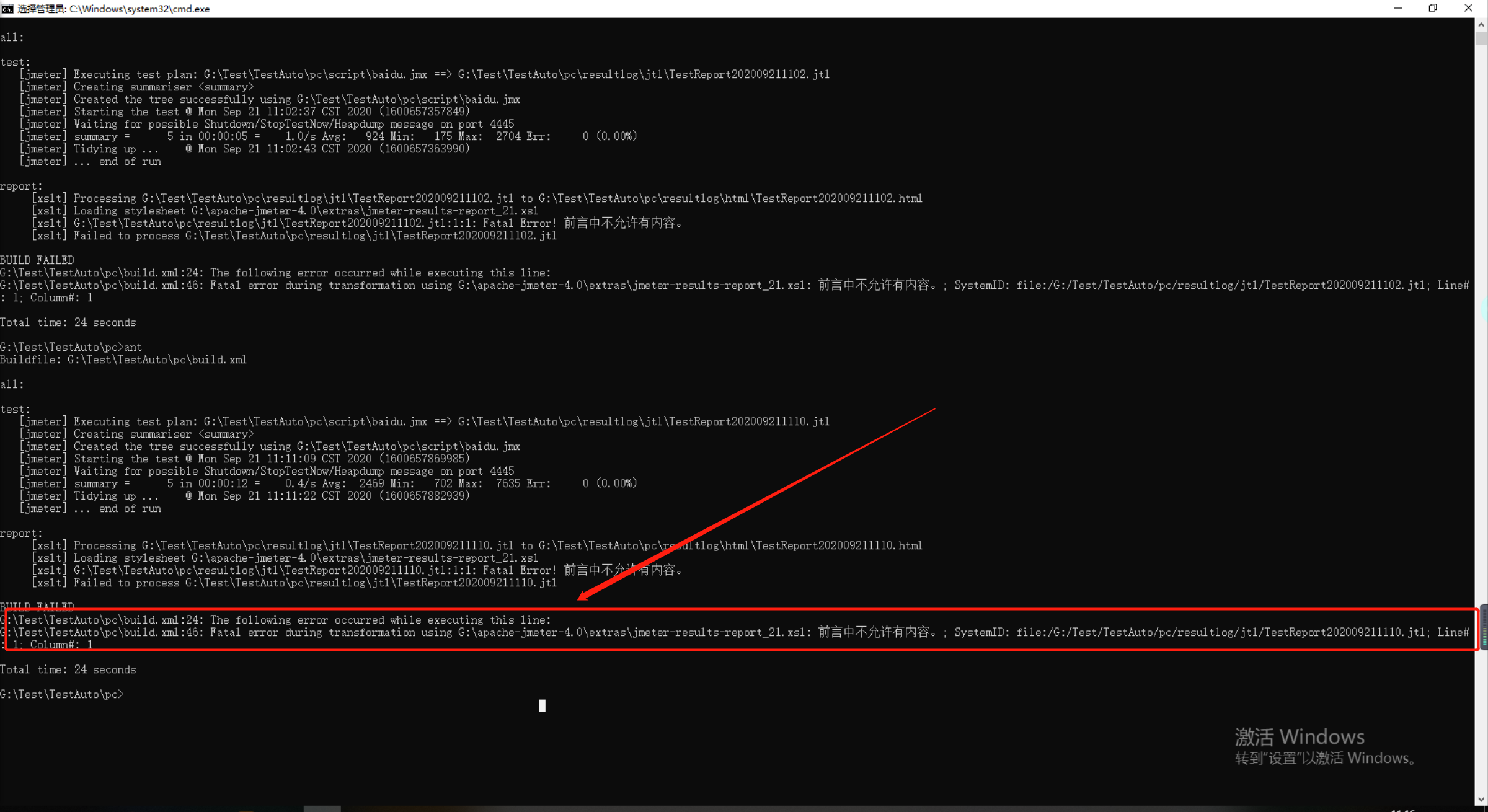Open the cmd system menu icon

click(x=7, y=9)
